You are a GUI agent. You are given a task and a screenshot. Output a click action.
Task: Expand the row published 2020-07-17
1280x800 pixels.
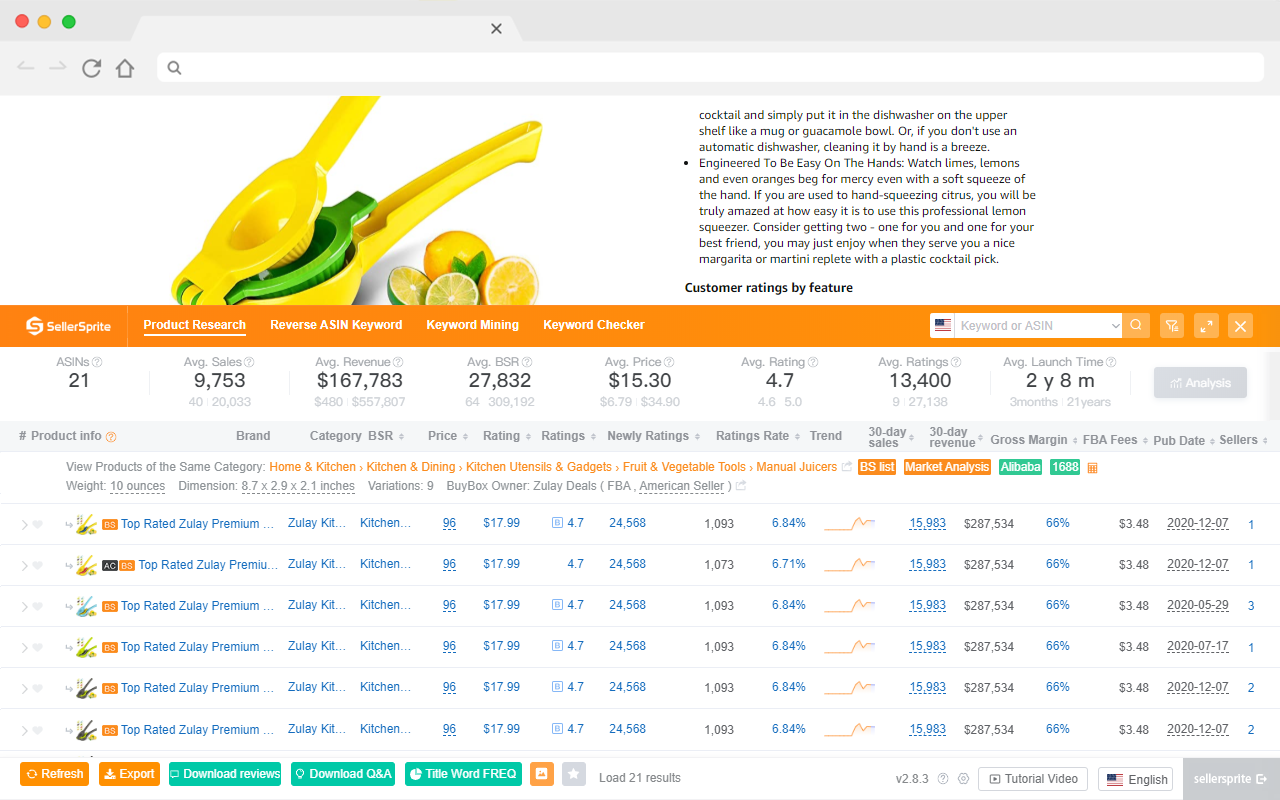[25, 647]
